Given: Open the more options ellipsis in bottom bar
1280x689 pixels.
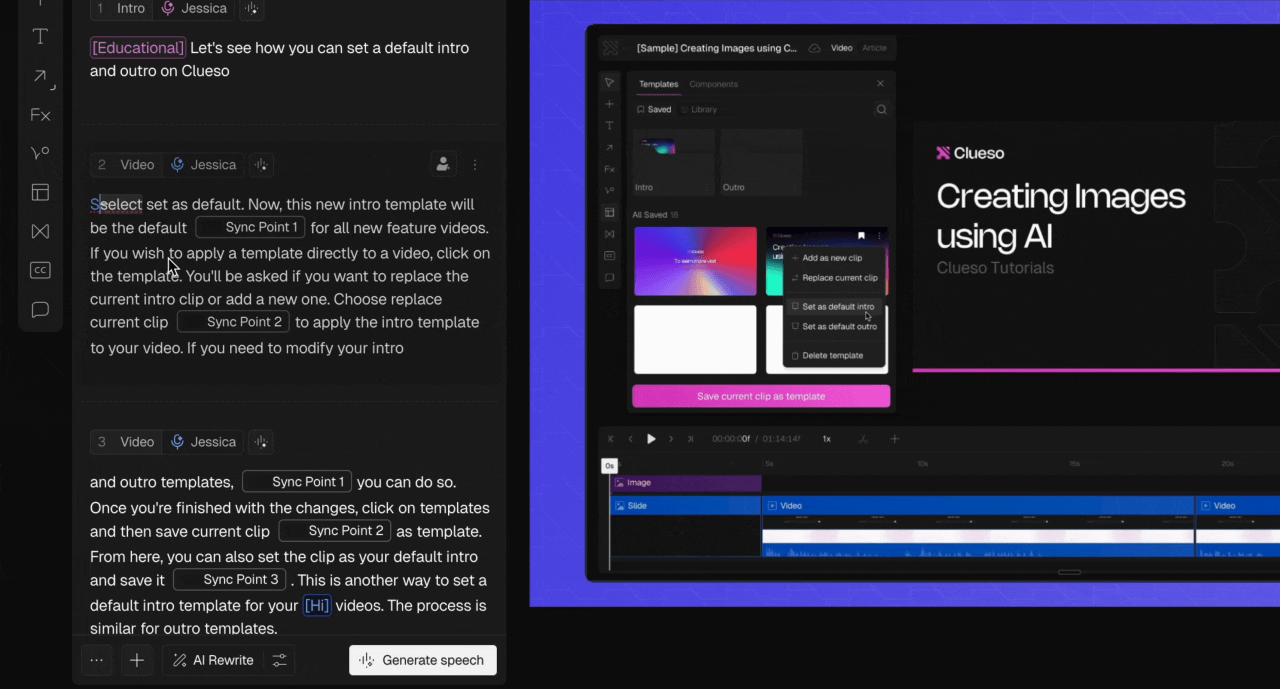Looking at the screenshot, I should (96, 660).
